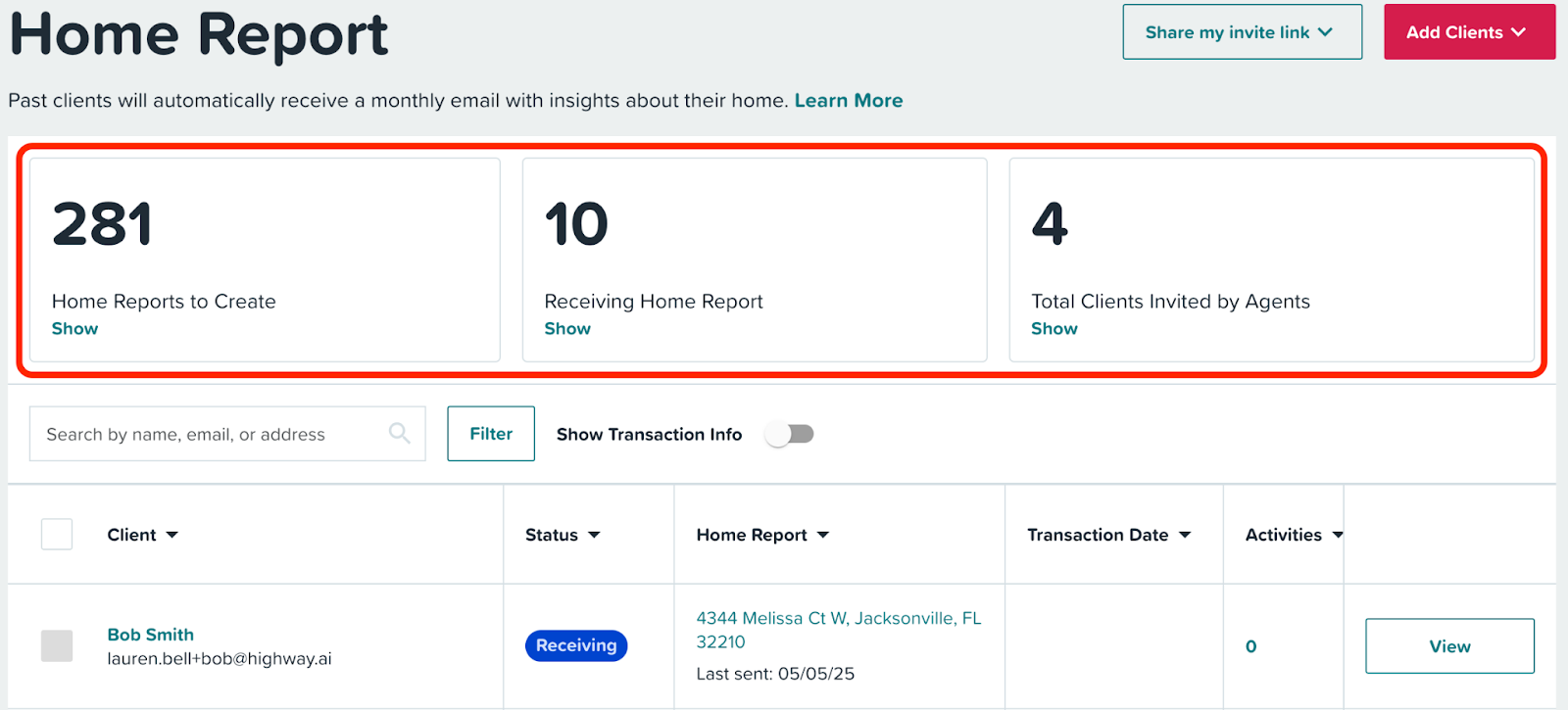Open 4344 Melissa Ct W address link

click(839, 630)
